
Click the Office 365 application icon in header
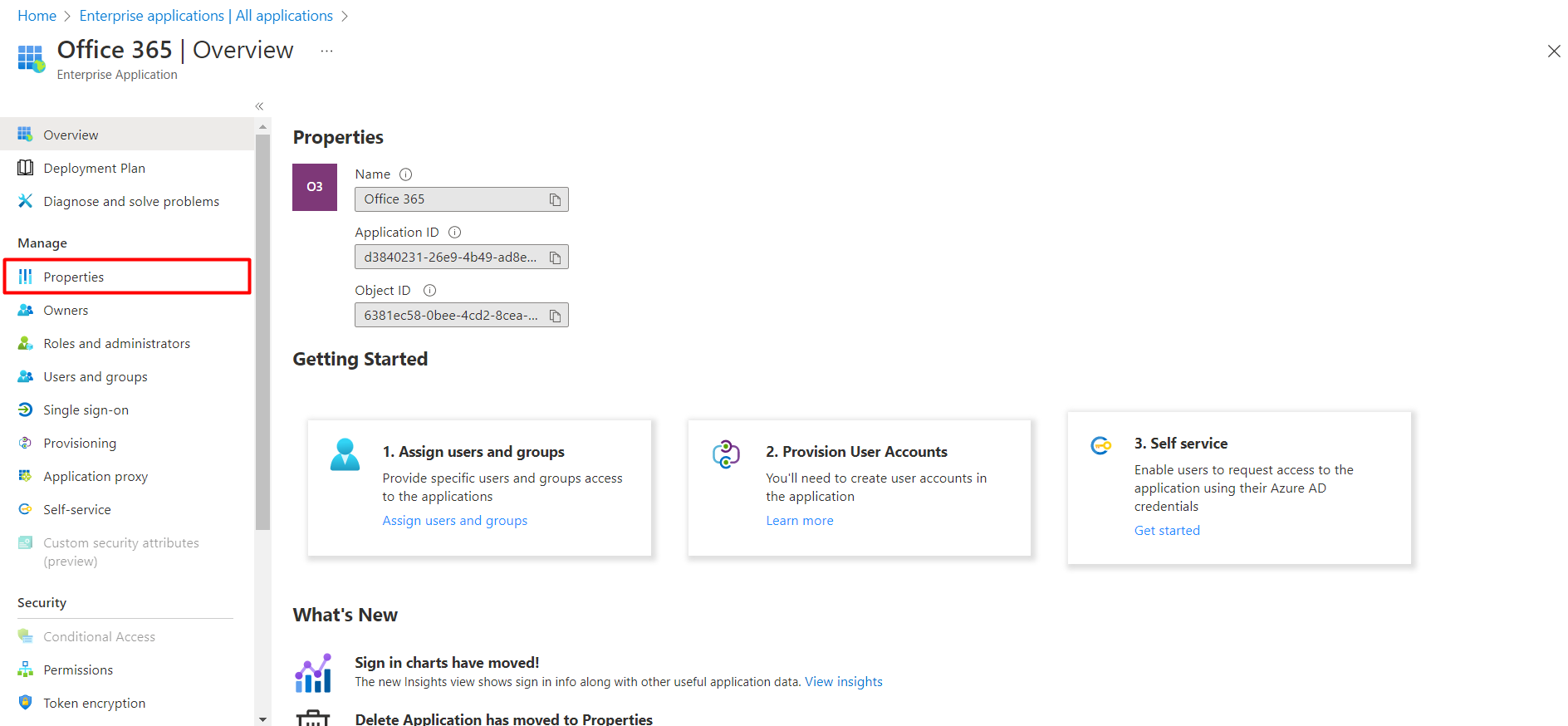click(32, 58)
